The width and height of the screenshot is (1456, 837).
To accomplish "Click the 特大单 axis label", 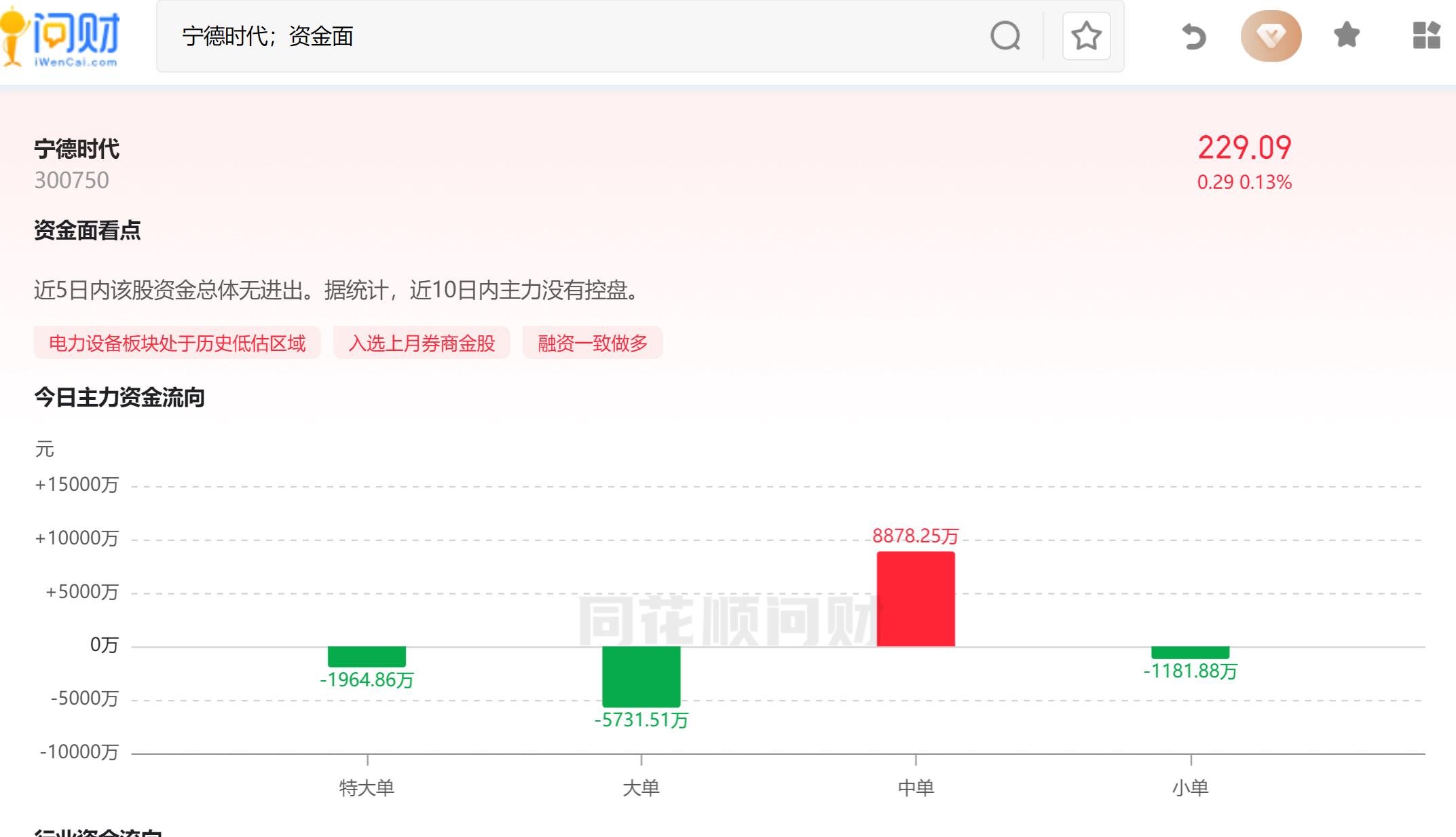I will pos(367,788).
